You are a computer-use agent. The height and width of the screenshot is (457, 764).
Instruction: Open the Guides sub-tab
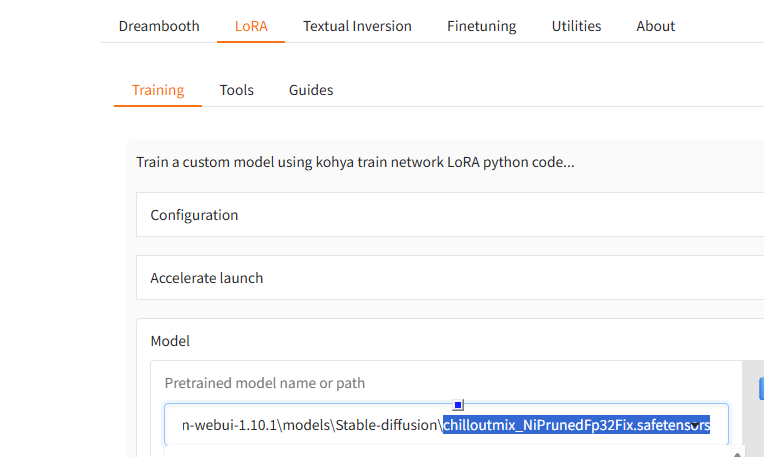click(311, 90)
